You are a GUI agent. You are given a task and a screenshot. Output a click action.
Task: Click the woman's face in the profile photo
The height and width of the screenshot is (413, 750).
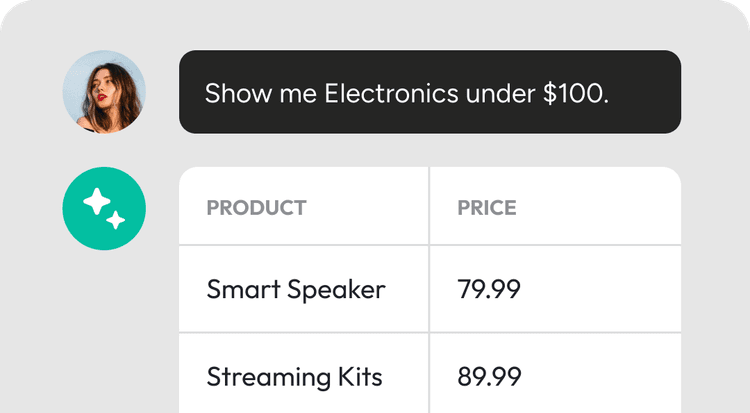(x=100, y=90)
